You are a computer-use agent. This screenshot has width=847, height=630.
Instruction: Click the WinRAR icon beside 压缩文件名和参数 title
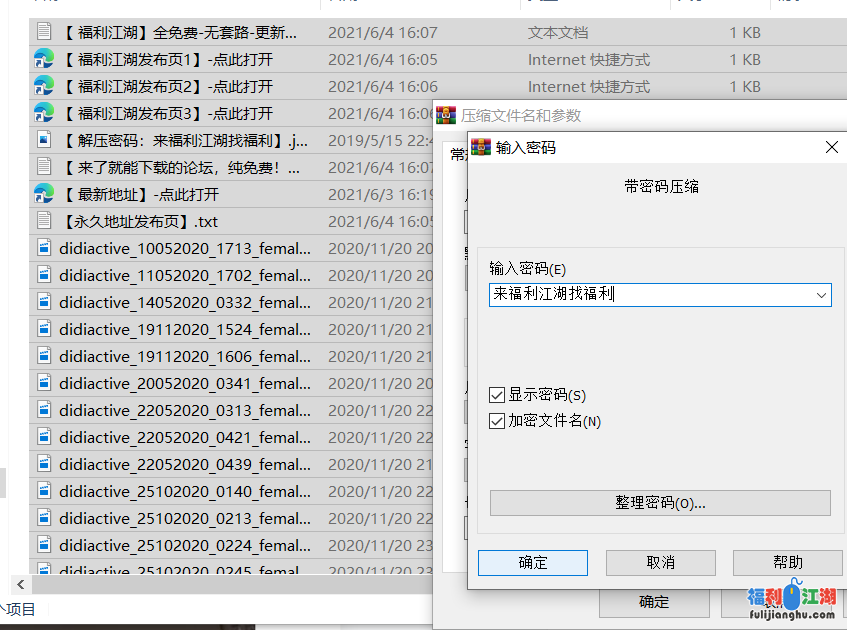(446, 115)
